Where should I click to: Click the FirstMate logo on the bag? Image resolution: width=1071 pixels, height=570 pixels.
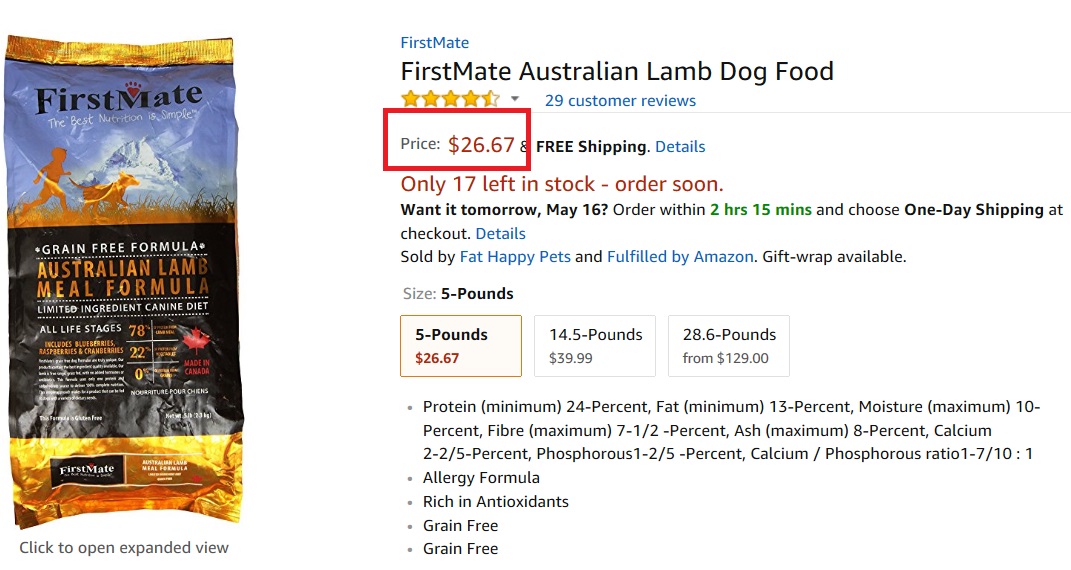pos(119,100)
